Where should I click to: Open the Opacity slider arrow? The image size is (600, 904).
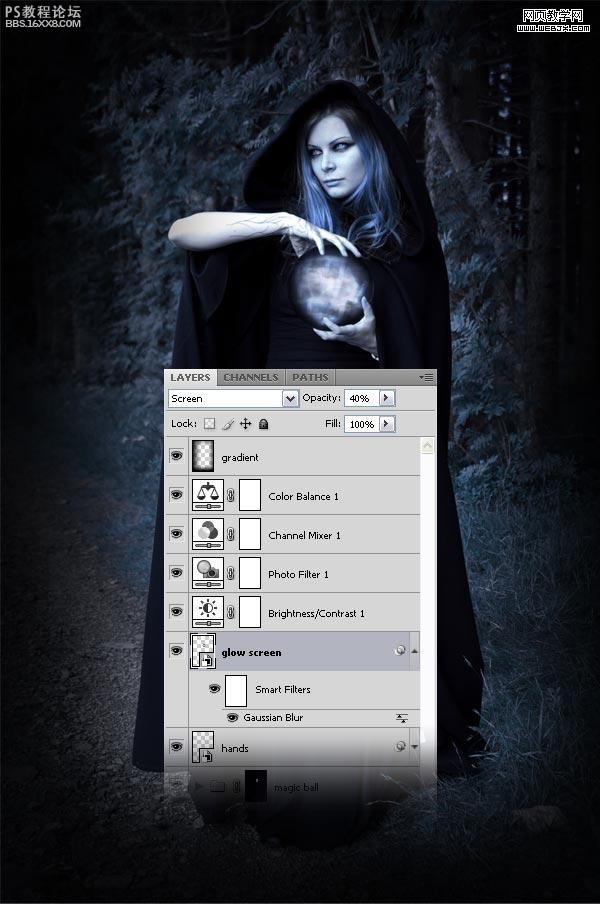[386, 398]
